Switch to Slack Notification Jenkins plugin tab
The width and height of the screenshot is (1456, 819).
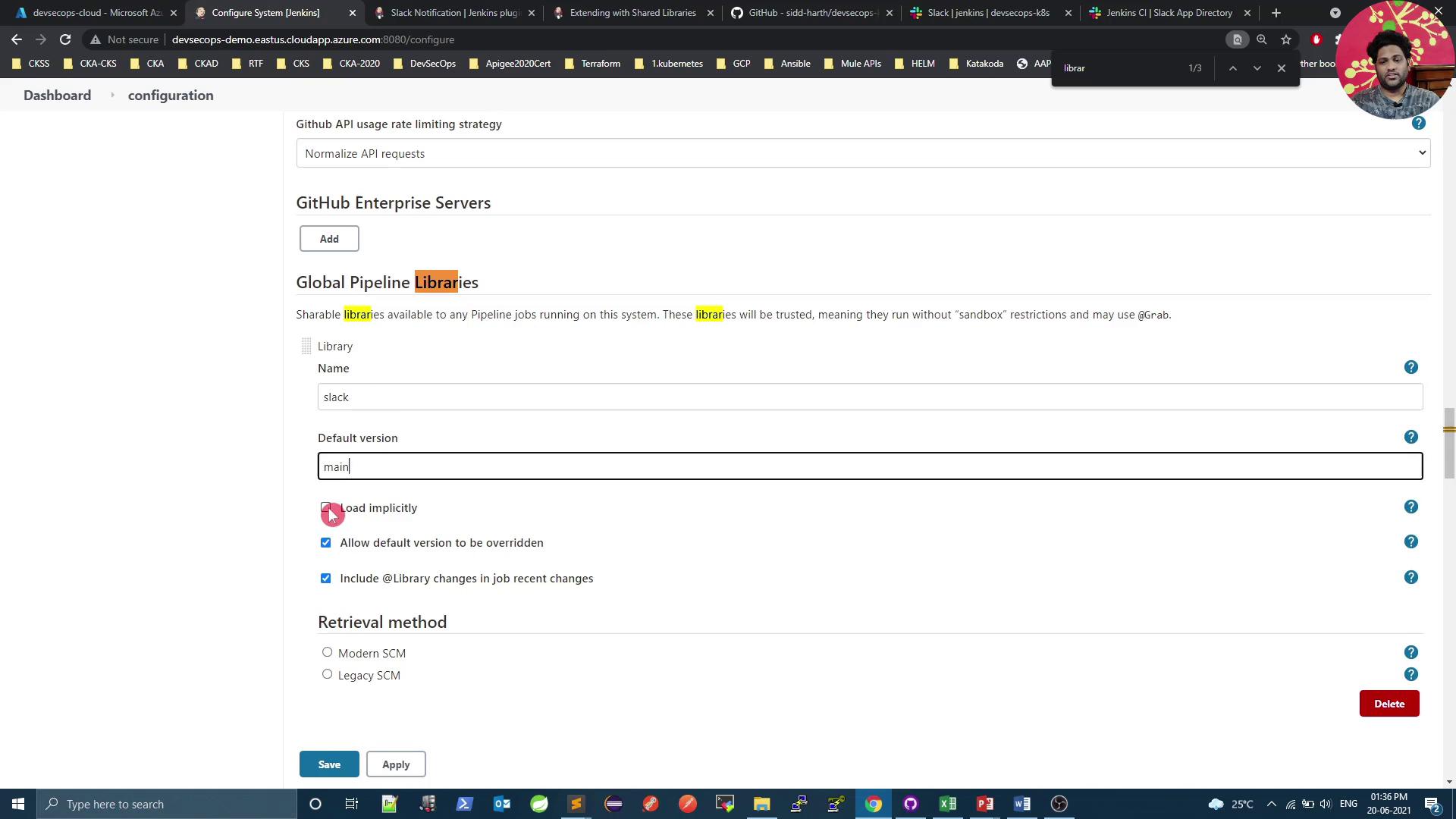pos(453,13)
